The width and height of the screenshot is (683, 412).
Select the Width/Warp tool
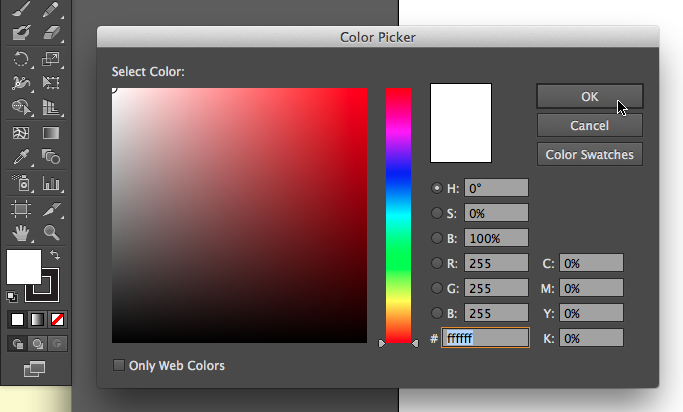pos(20,82)
